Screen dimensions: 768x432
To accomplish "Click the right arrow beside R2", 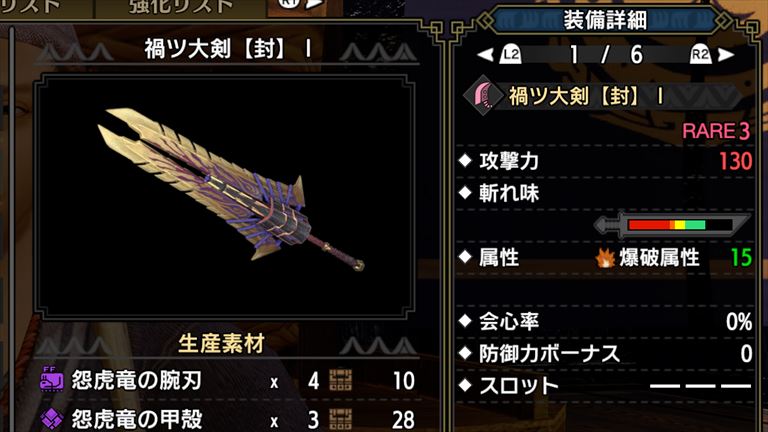I will coord(726,54).
